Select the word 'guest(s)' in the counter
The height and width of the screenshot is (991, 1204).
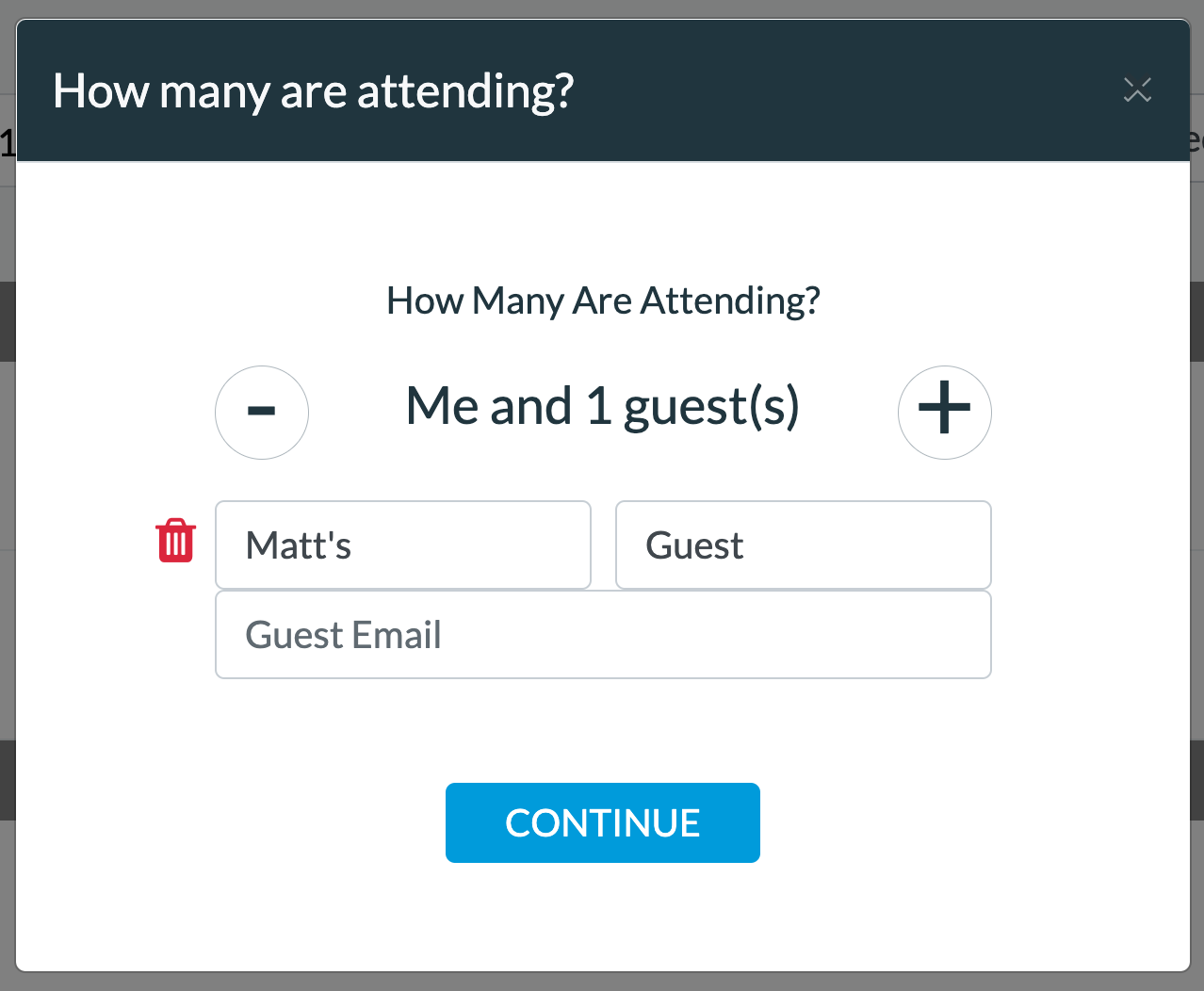click(711, 409)
